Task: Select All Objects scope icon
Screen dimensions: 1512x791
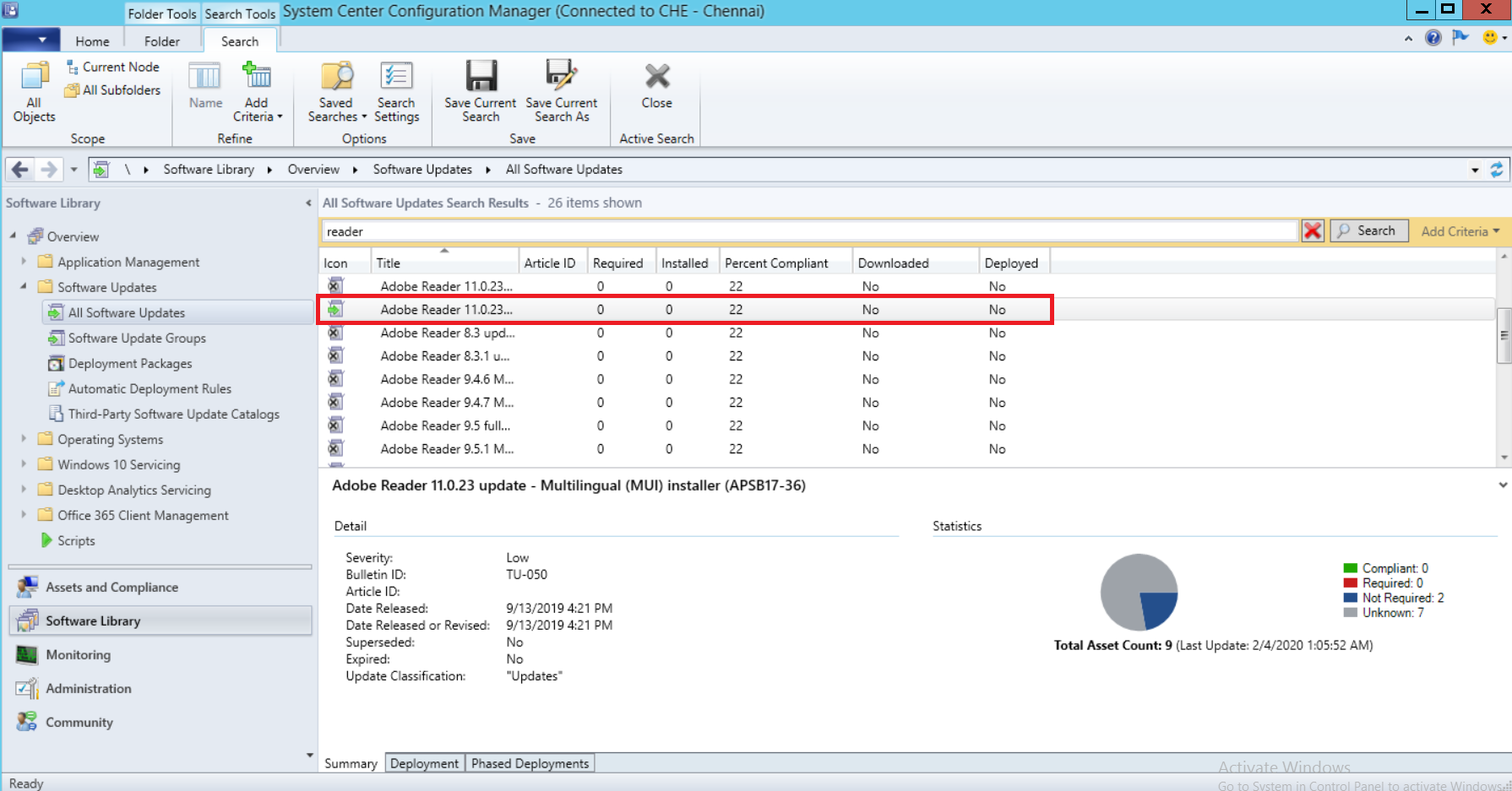Action: (x=34, y=93)
